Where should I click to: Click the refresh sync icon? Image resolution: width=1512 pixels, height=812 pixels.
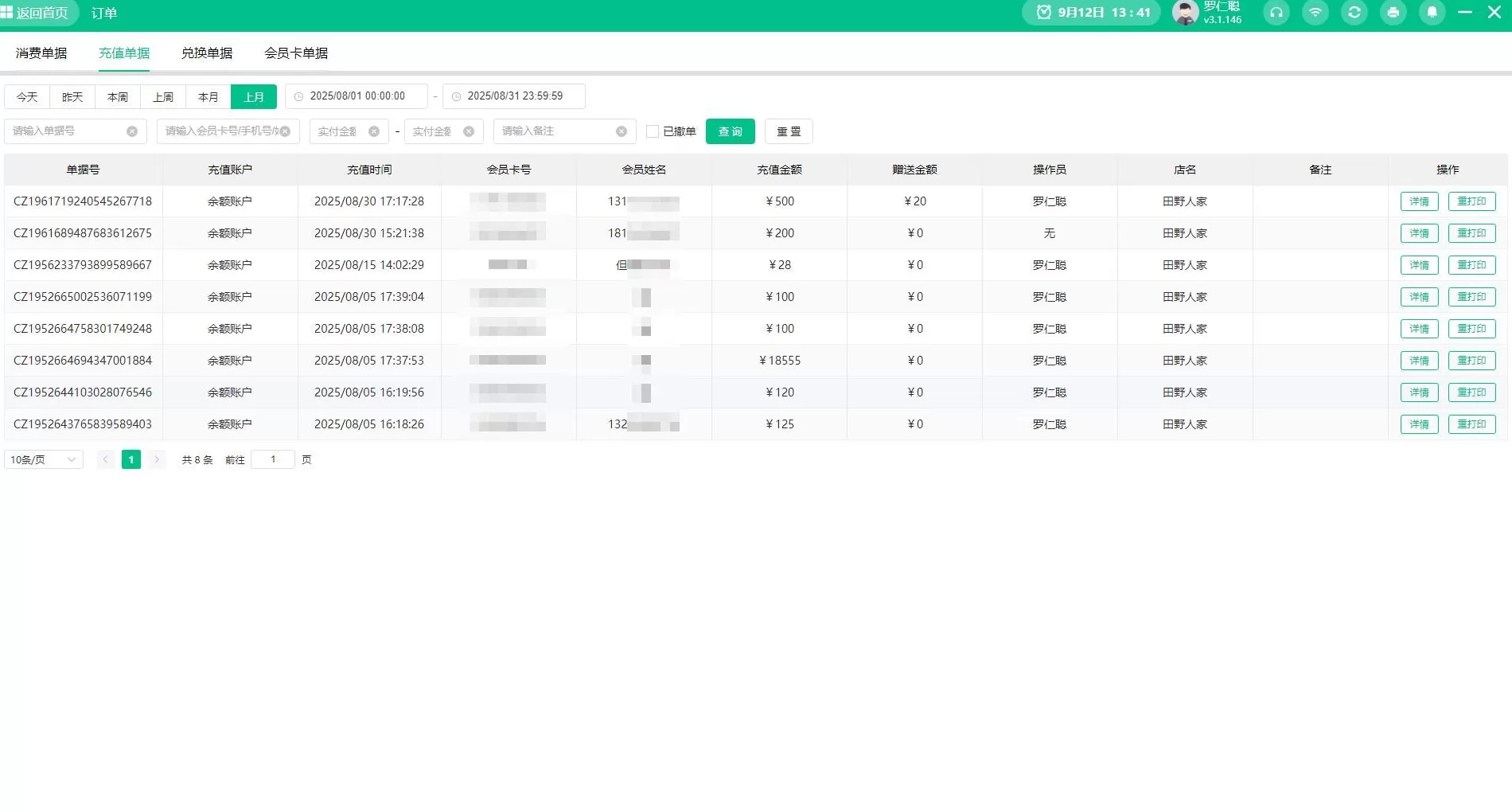click(x=1354, y=13)
